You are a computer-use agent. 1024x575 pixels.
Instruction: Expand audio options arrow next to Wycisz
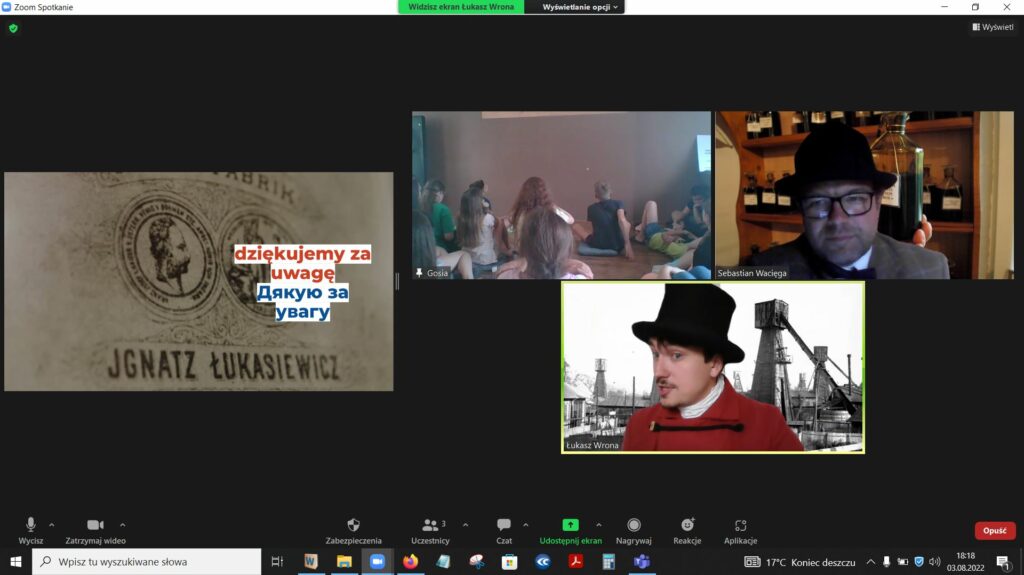pos(52,524)
